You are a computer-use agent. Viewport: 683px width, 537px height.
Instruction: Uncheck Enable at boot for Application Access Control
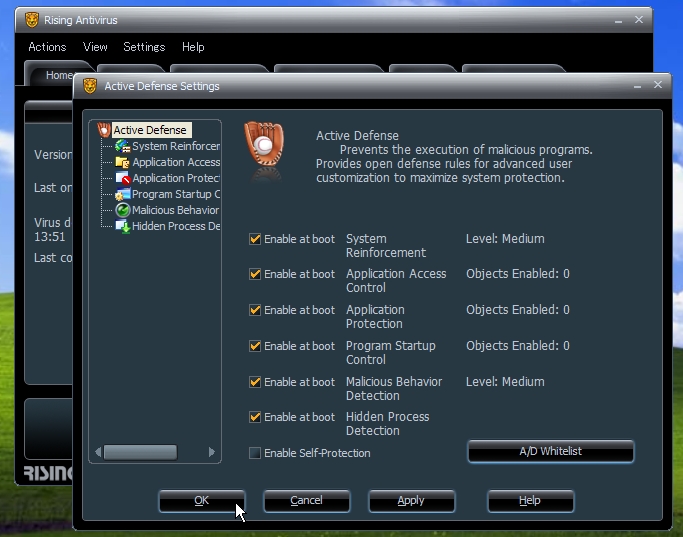tap(255, 274)
